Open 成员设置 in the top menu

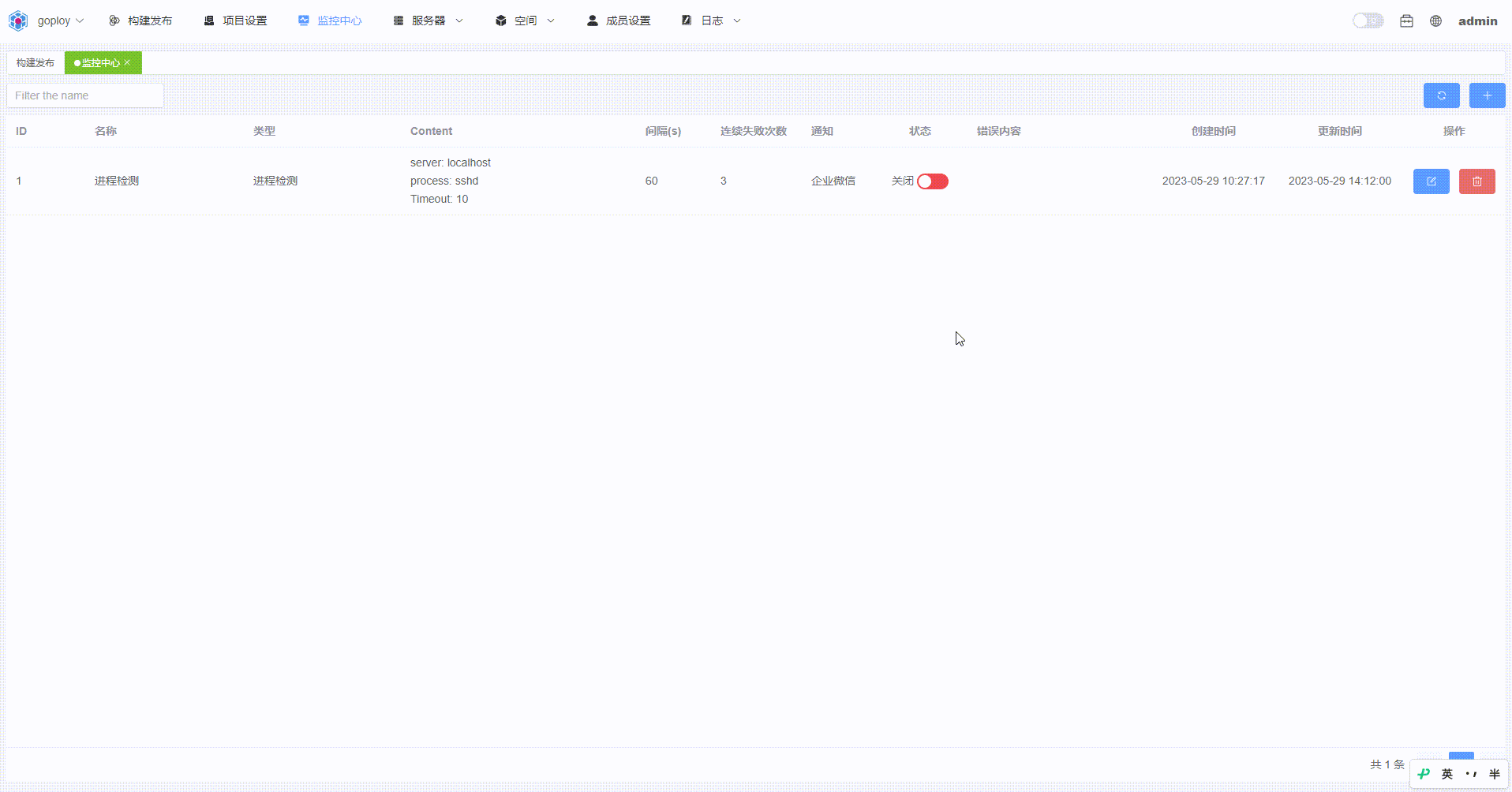coord(619,21)
